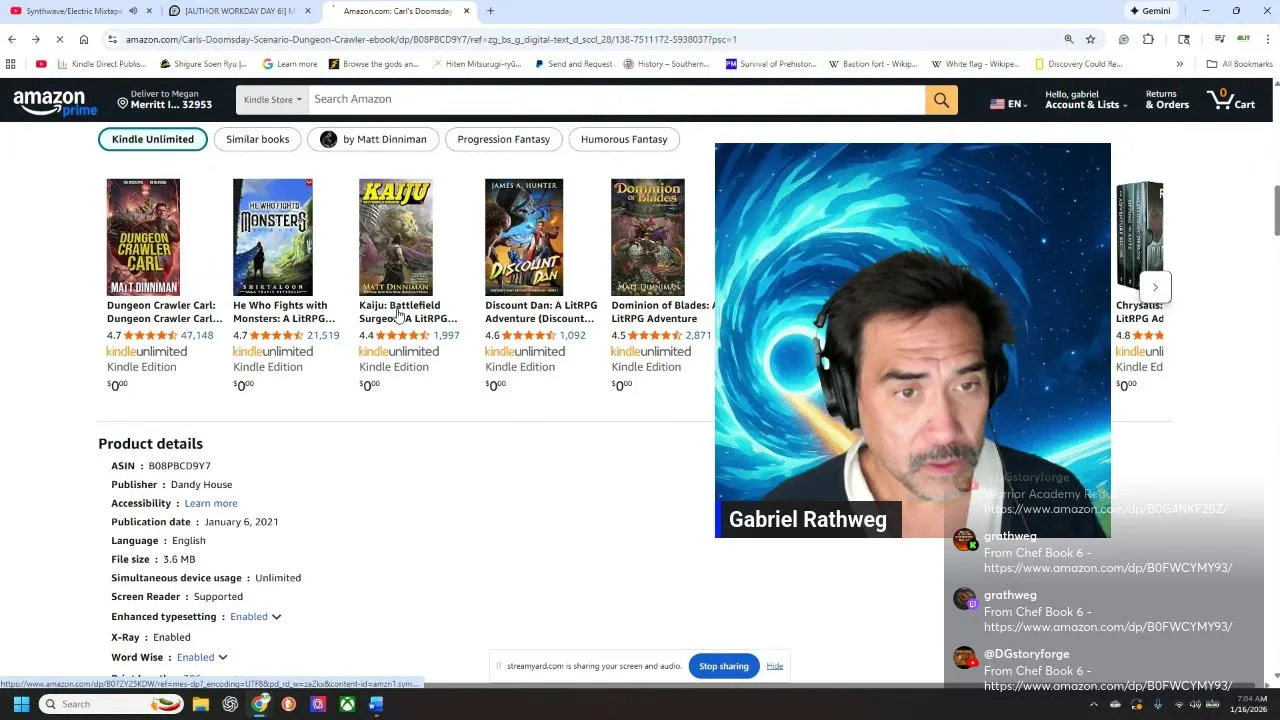
Task: Click the page vertical scrollbar thumb
Action: pos(1276,210)
